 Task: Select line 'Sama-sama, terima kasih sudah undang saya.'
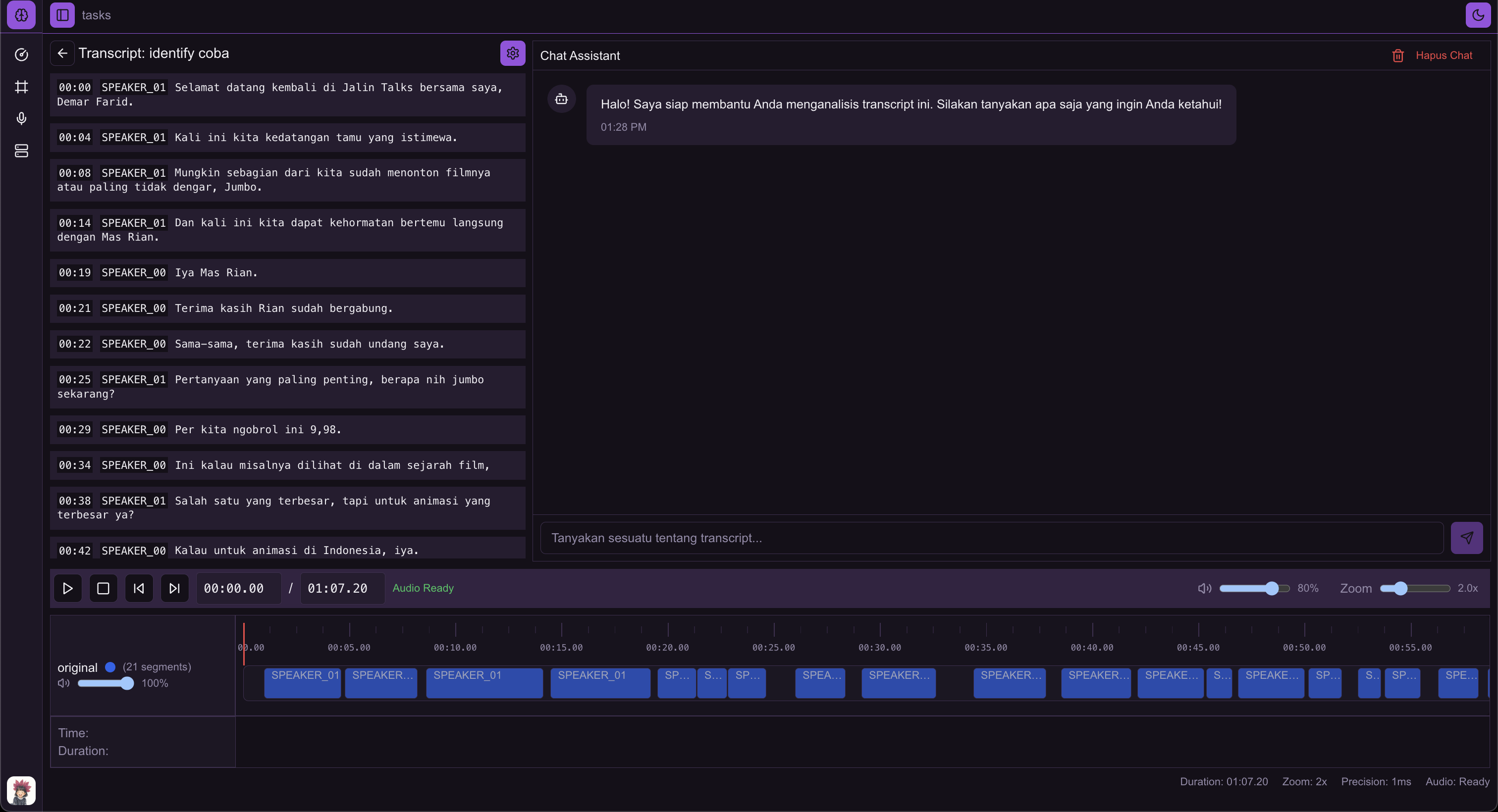click(x=287, y=344)
